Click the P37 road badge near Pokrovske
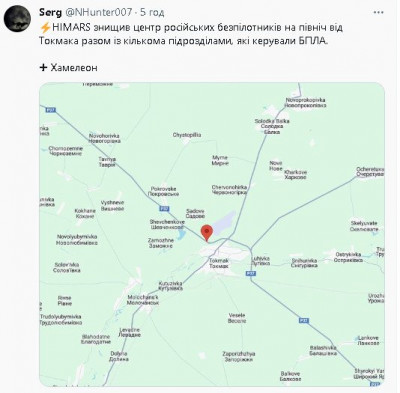This screenshot has height=393, width=400. 165,209
